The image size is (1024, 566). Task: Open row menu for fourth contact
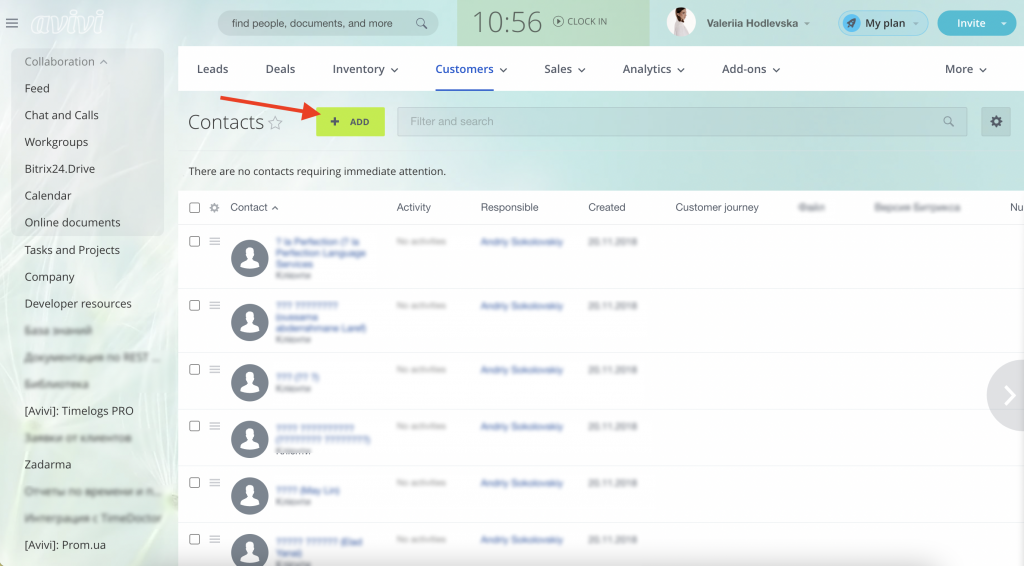point(214,426)
